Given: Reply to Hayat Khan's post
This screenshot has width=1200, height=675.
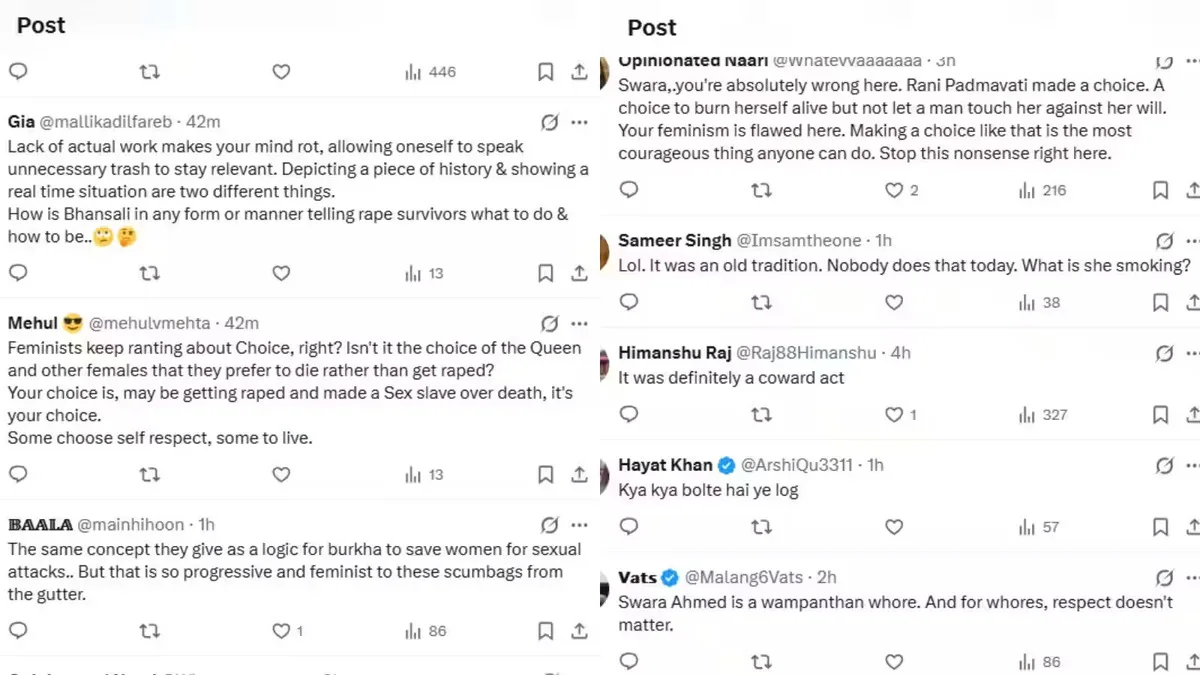Looking at the screenshot, I should pos(629,527).
